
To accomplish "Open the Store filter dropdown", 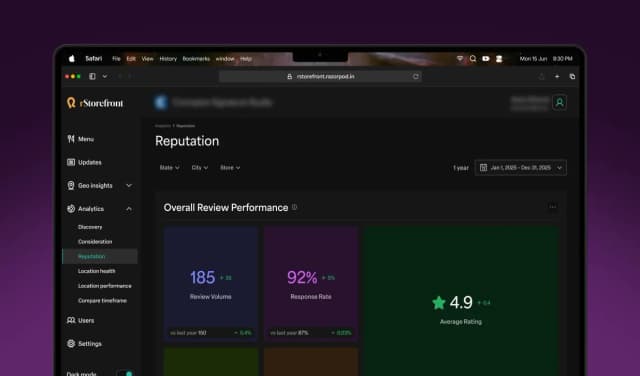I will [230, 168].
